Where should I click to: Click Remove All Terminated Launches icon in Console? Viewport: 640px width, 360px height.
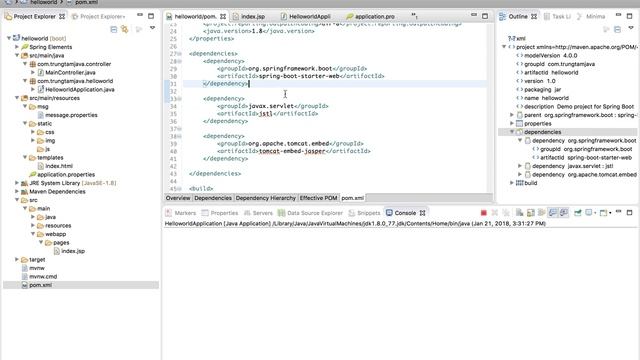(506, 213)
